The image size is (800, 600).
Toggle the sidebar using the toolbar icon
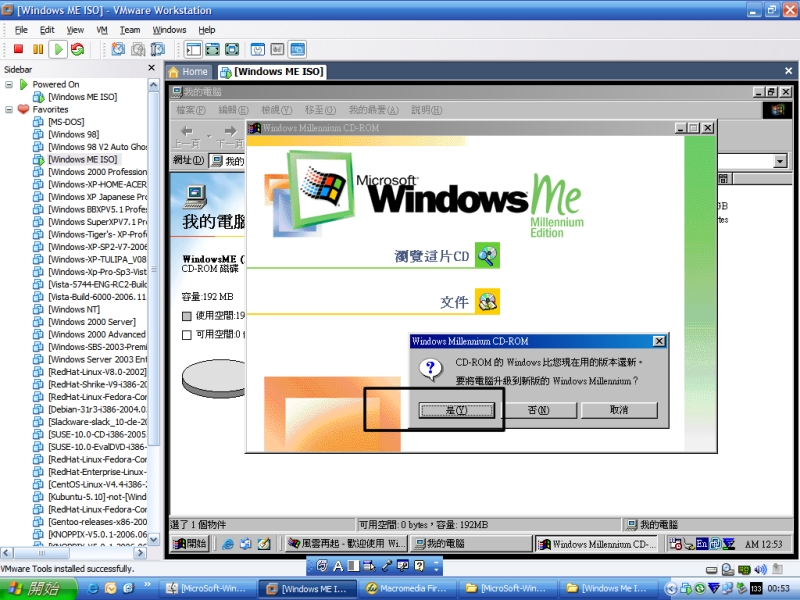click(x=193, y=49)
